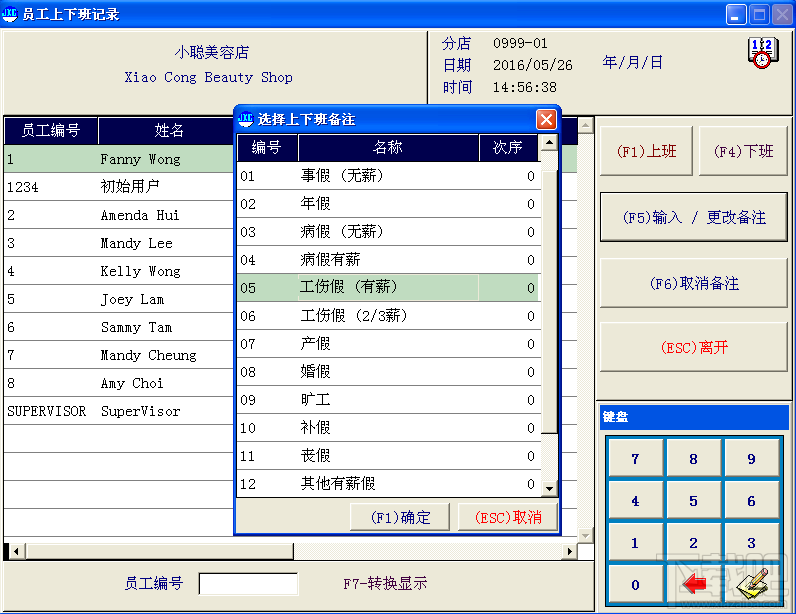Screen dimensions: 796x614
Task: Click (F5)输入 / 更改备注 button
Action: click(x=694, y=217)
